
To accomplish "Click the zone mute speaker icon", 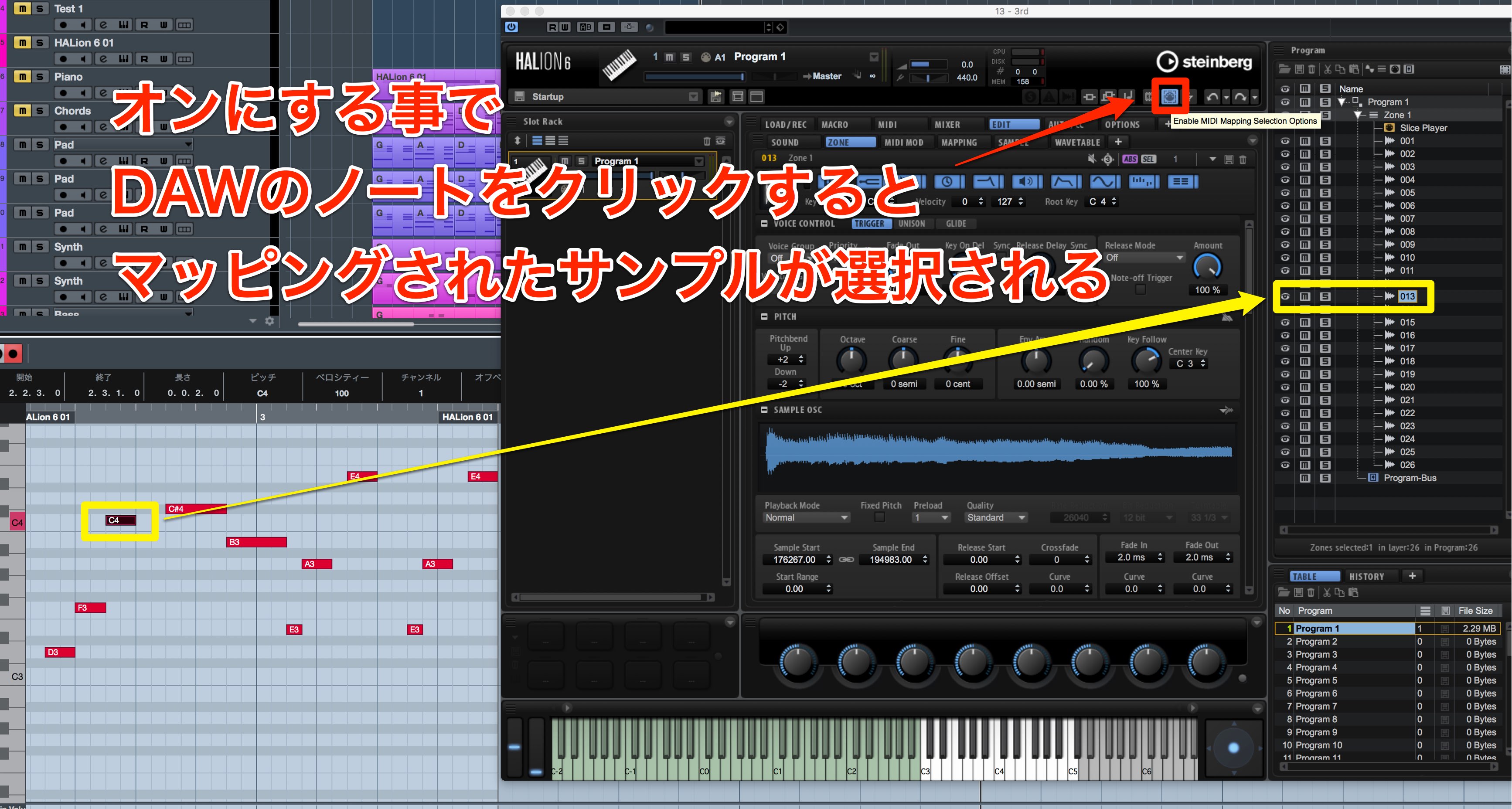I will 1091,159.
